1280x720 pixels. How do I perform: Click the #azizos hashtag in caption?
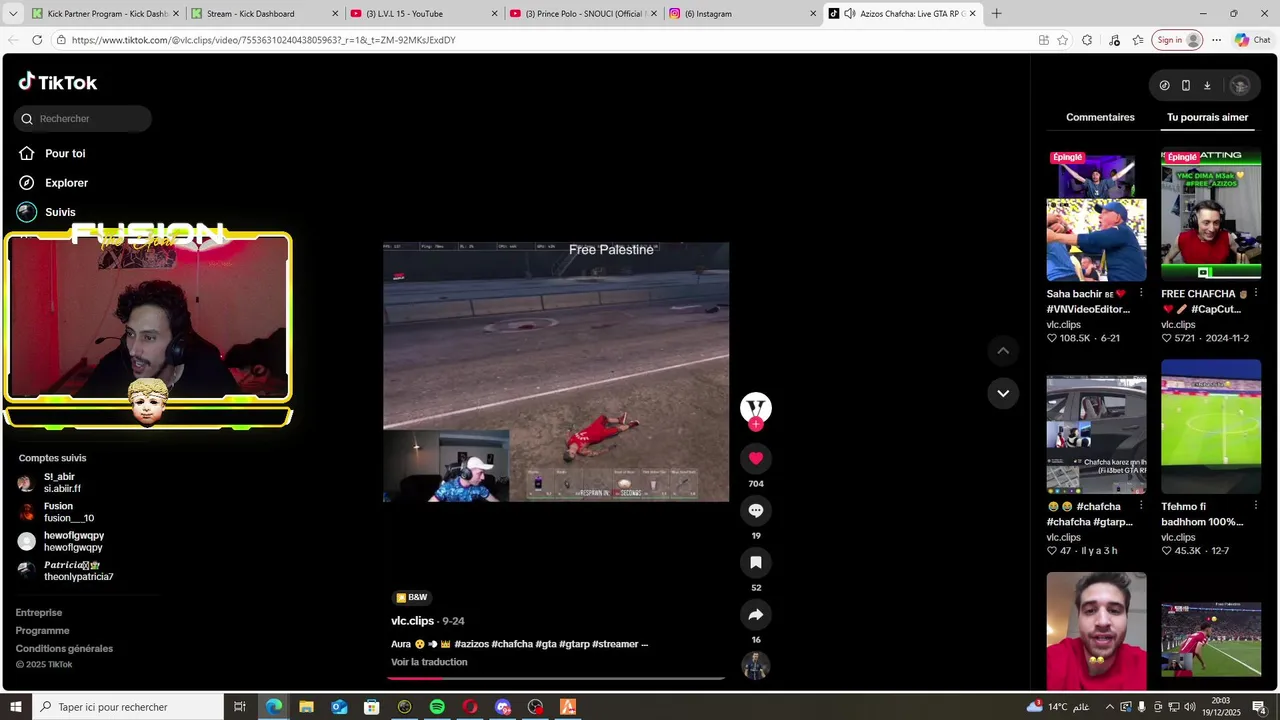470,644
